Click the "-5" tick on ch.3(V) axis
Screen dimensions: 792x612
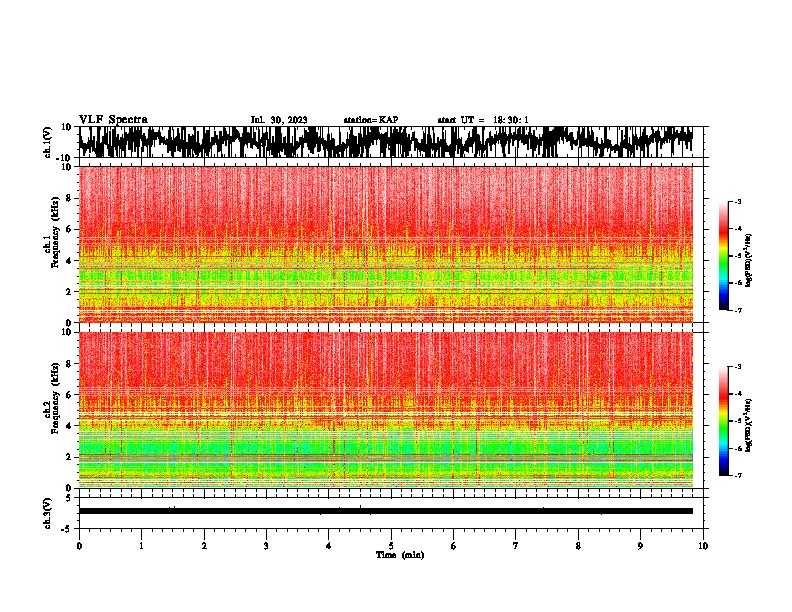point(67,529)
